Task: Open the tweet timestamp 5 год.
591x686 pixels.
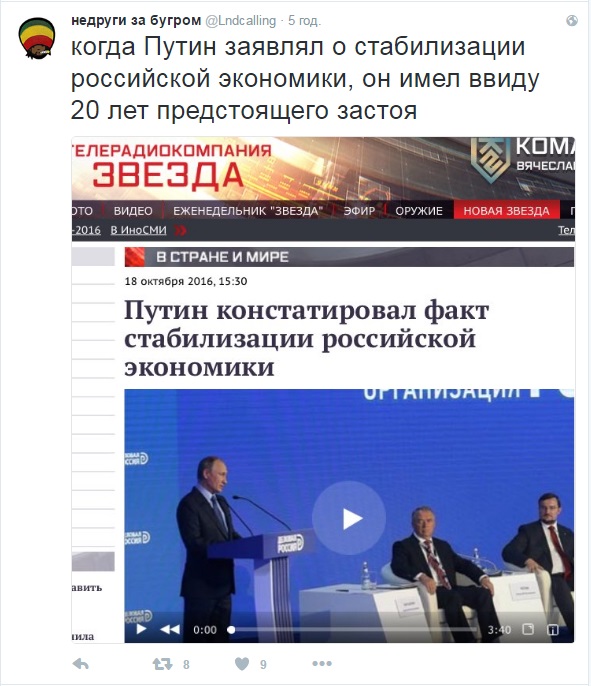Action: click(304, 21)
